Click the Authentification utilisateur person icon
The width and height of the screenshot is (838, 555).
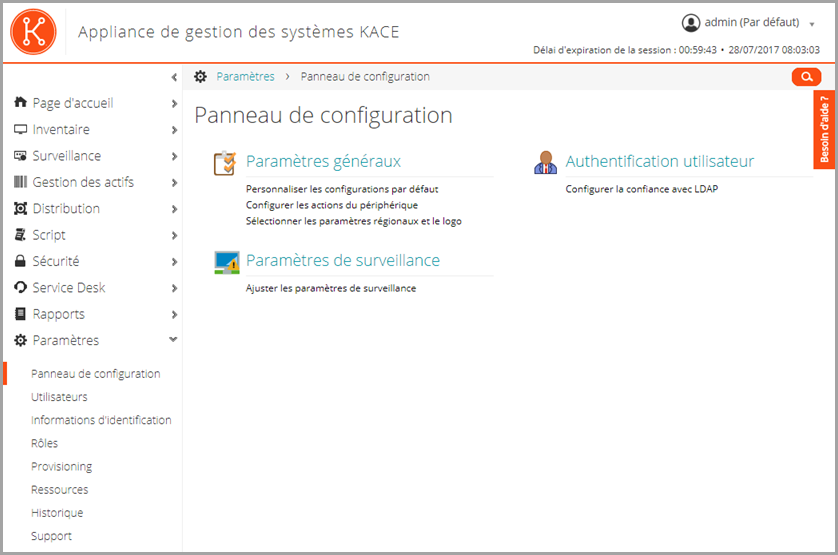pyautogui.click(x=545, y=163)
